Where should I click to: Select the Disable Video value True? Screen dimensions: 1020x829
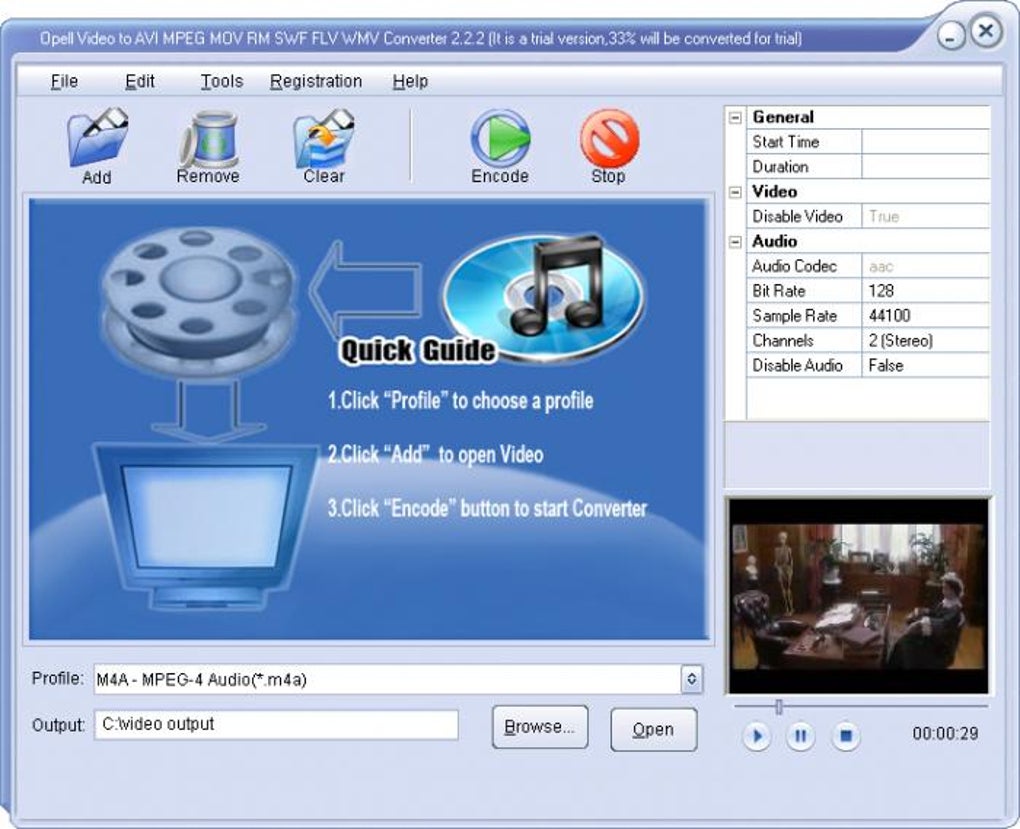925,216
